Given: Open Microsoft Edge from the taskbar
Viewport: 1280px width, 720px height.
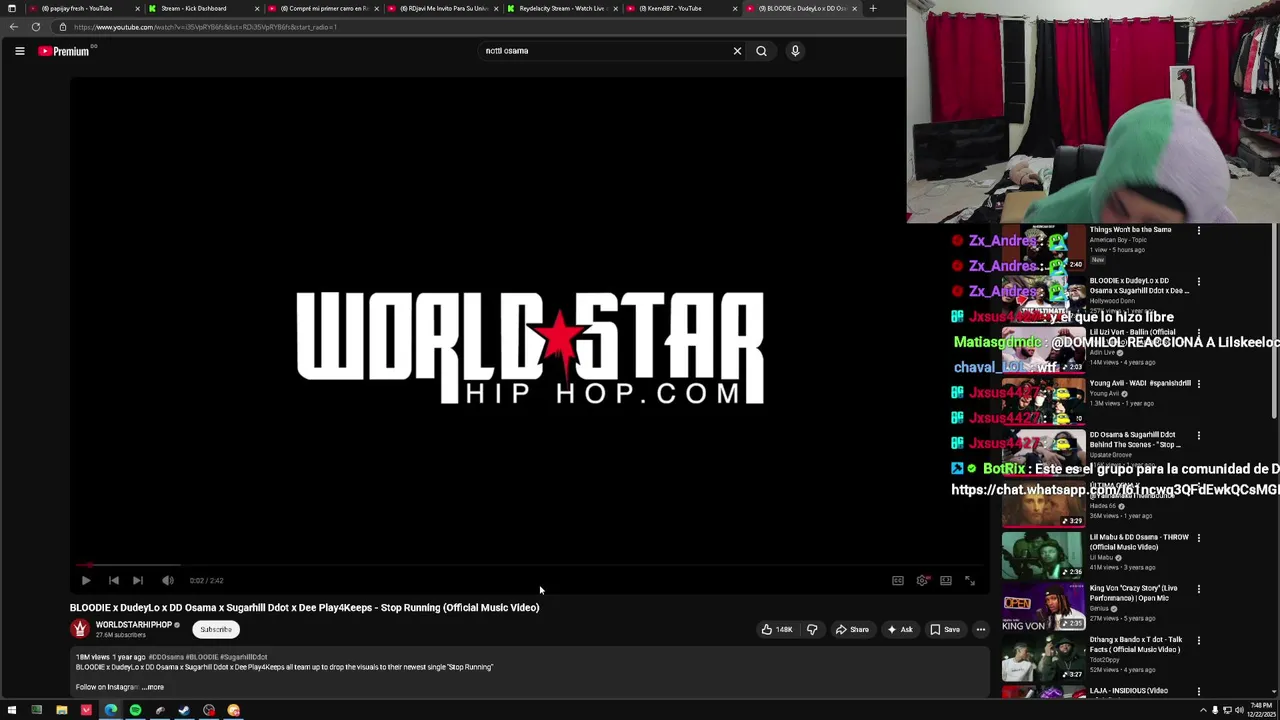Looking at the screenshot, I should pos(110,710).
